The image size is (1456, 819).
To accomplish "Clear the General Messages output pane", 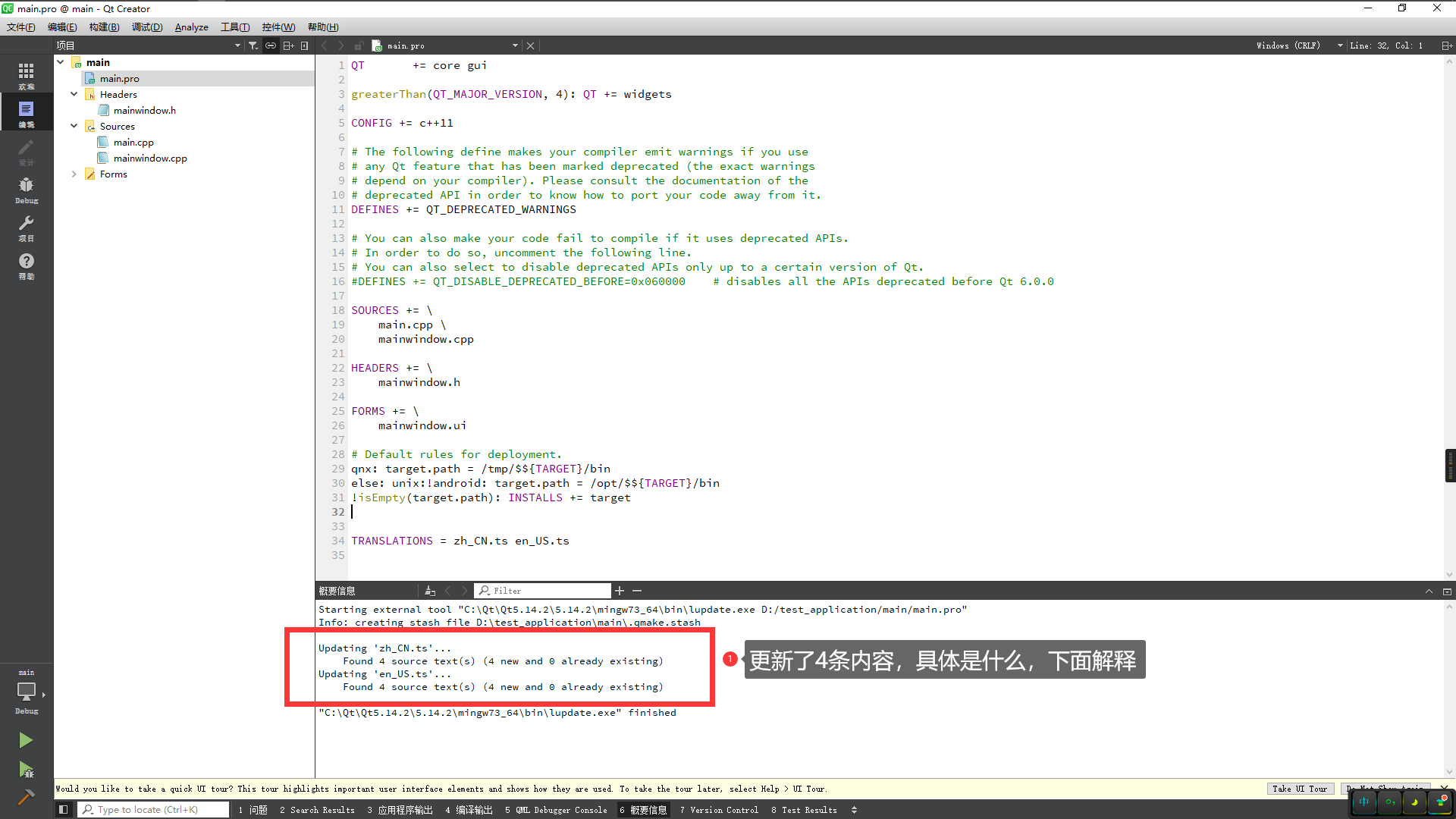I will tap(430, 591).
